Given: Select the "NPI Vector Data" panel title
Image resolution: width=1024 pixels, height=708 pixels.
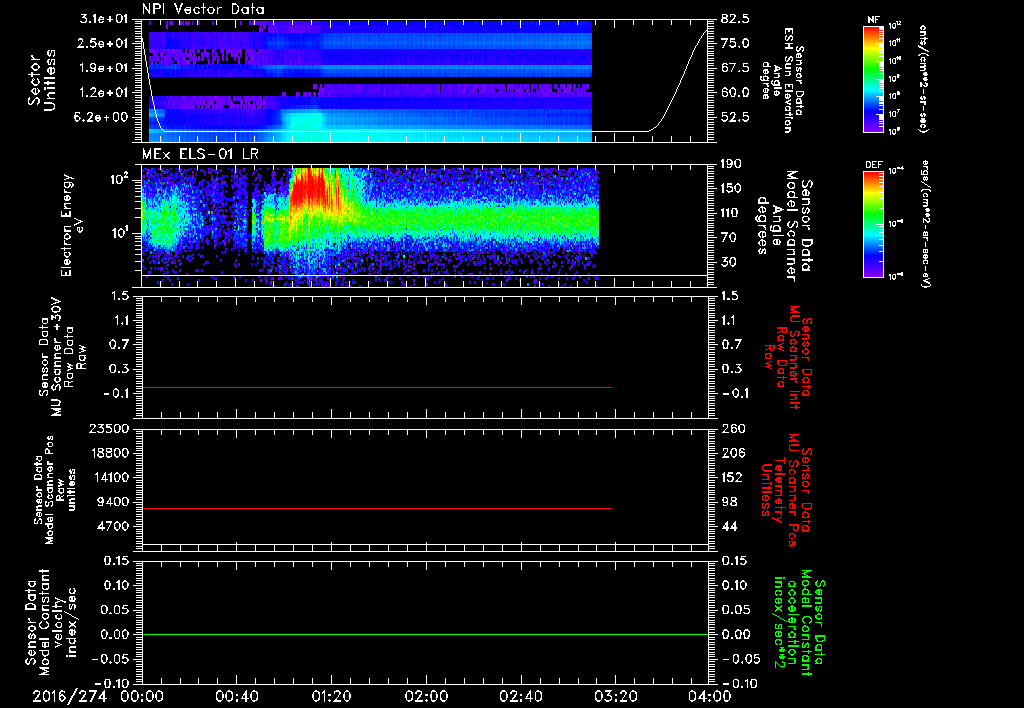Looking at the screenshot, I should [x=203, y=9].
